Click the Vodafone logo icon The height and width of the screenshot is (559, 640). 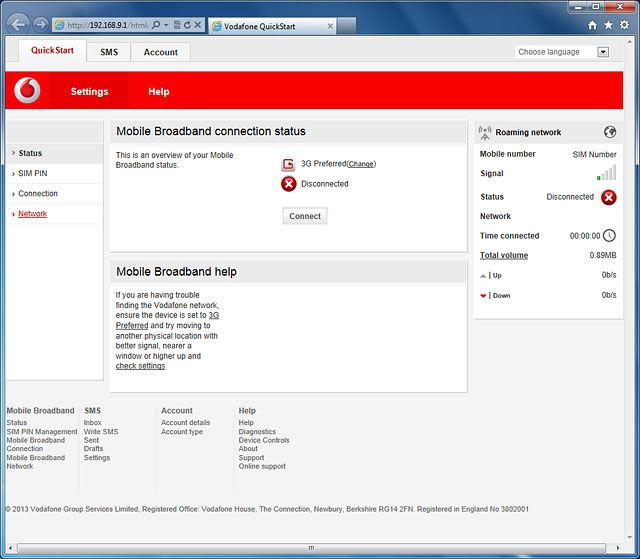[x=28, y=91]
